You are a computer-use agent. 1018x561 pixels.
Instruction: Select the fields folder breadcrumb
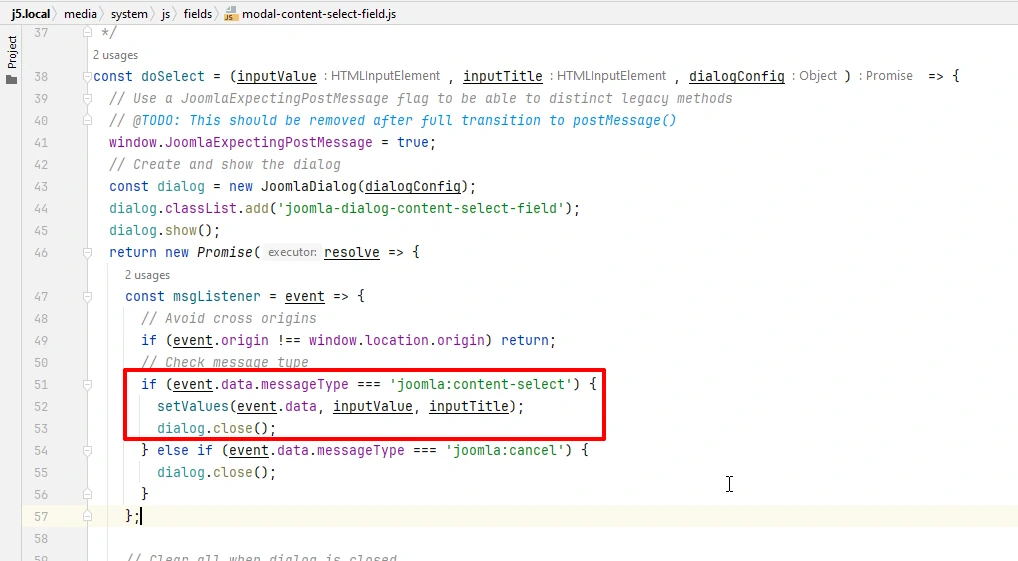pos(197,14)
